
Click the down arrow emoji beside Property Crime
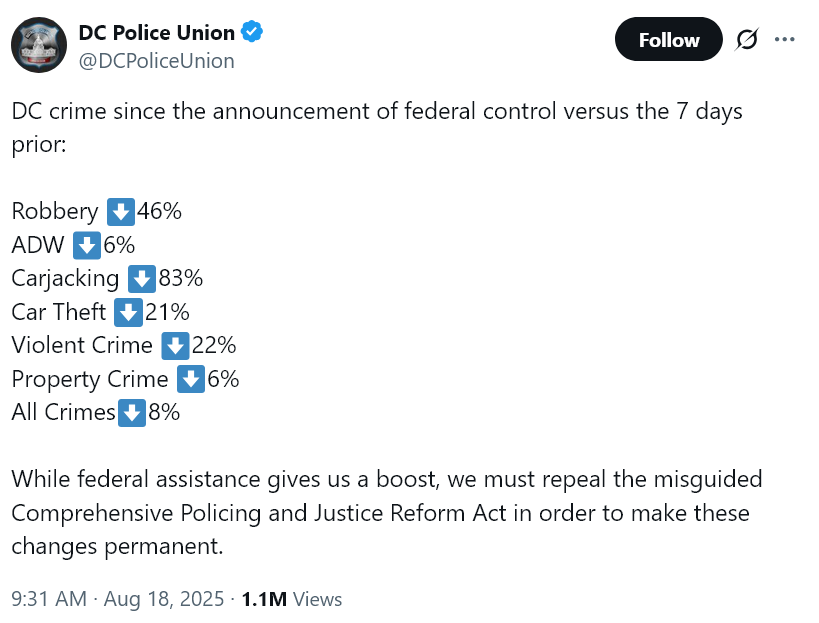190,380
